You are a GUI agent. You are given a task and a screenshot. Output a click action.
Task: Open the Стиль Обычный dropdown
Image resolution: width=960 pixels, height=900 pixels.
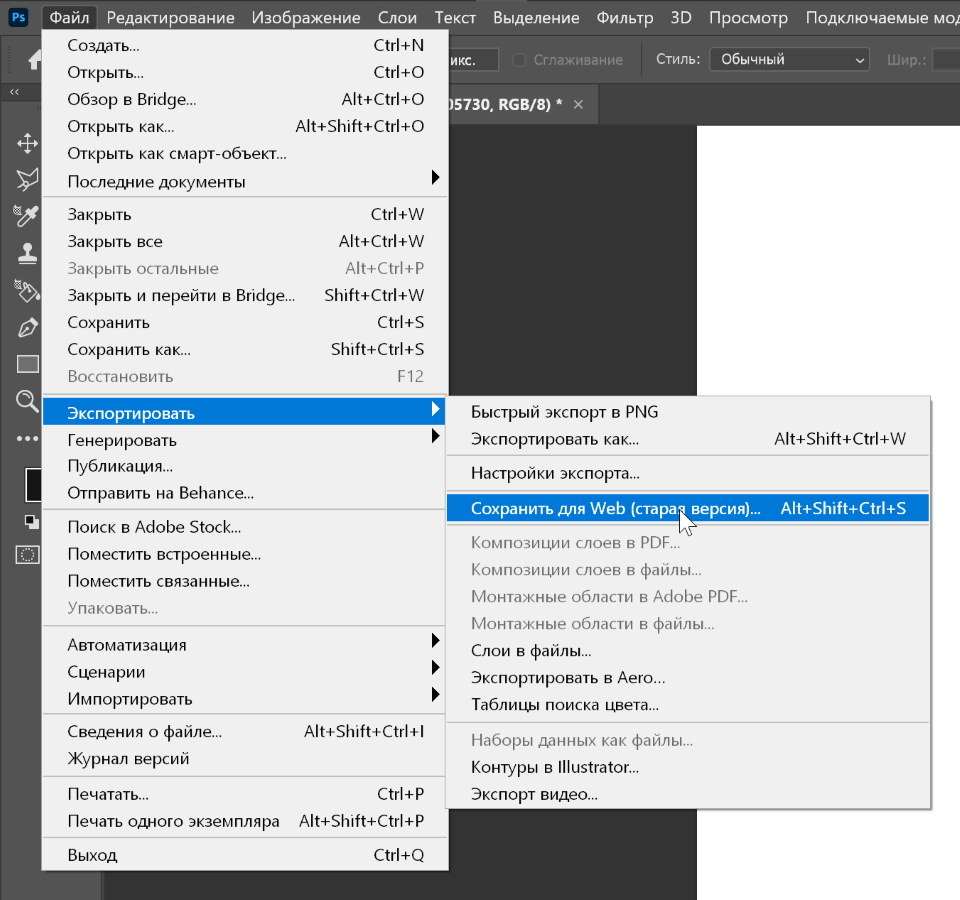[789, 59]
